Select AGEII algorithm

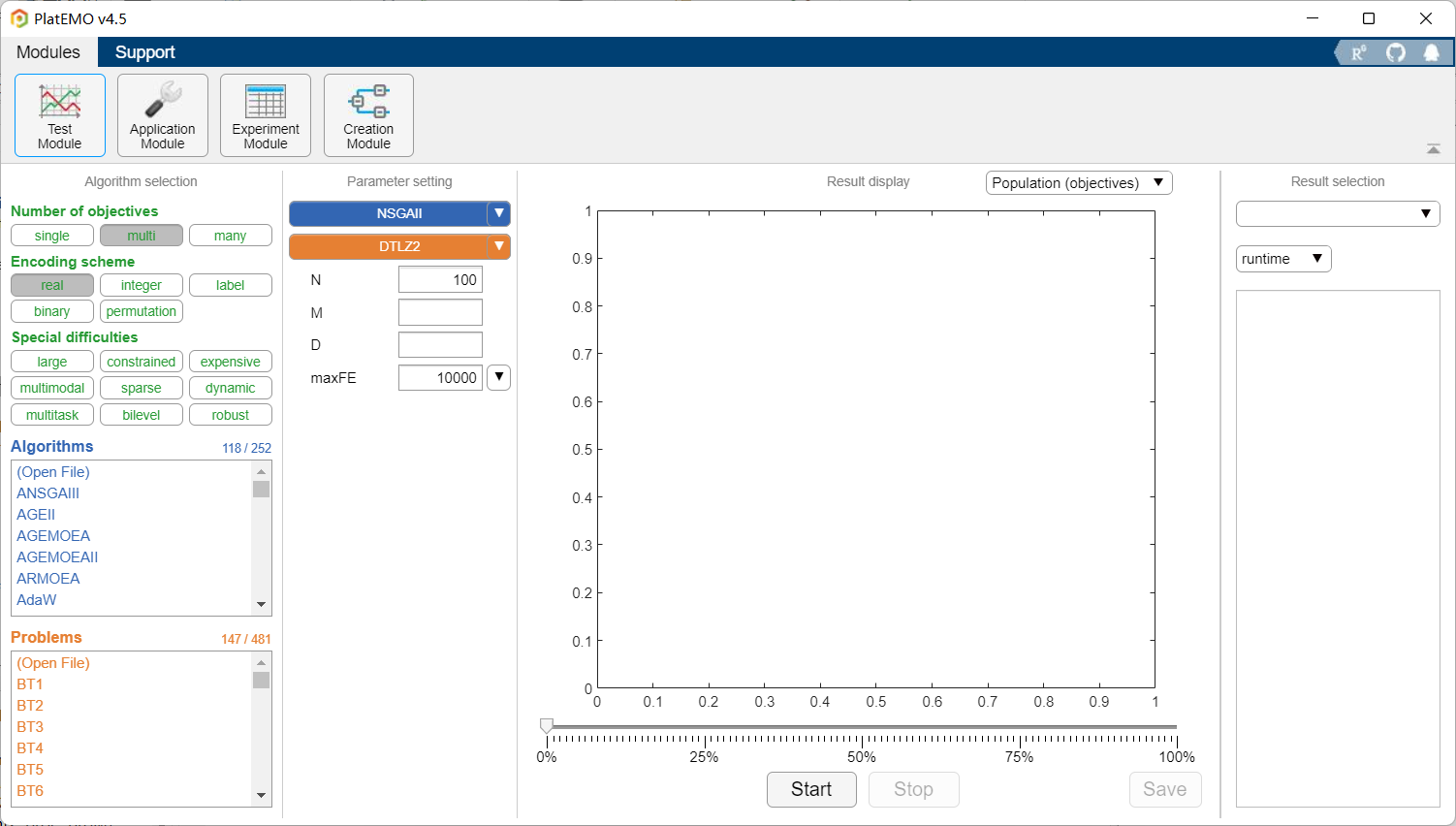36,515
